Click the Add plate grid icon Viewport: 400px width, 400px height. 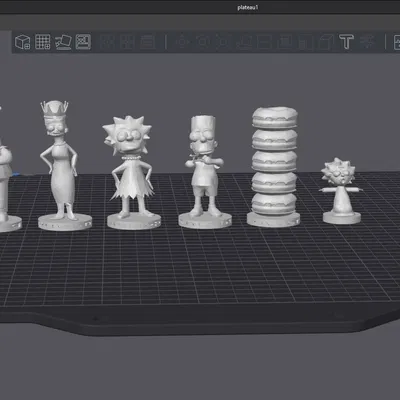point(43,42)
